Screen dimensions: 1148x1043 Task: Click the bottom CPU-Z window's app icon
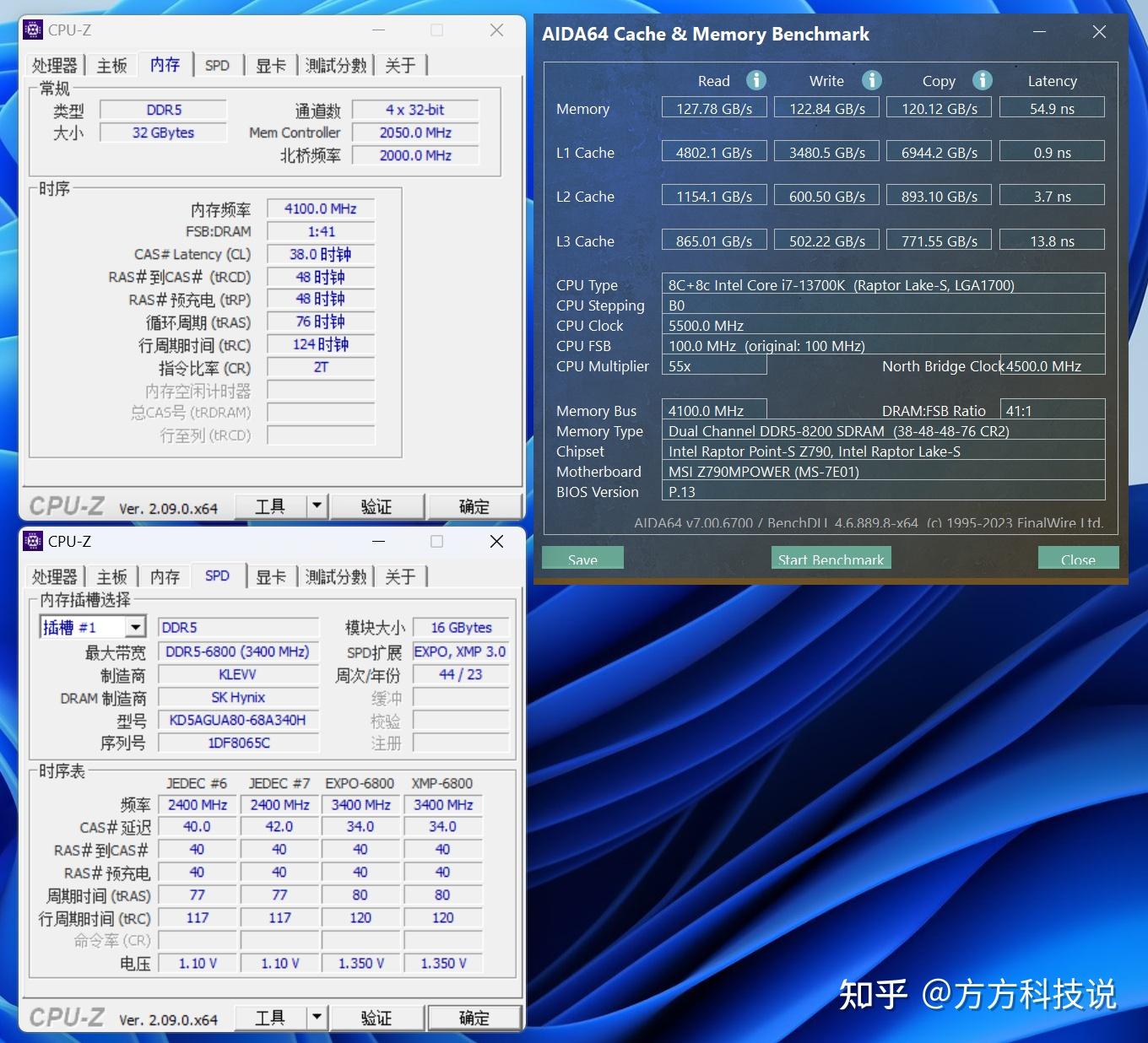click(x=33, y=541)
